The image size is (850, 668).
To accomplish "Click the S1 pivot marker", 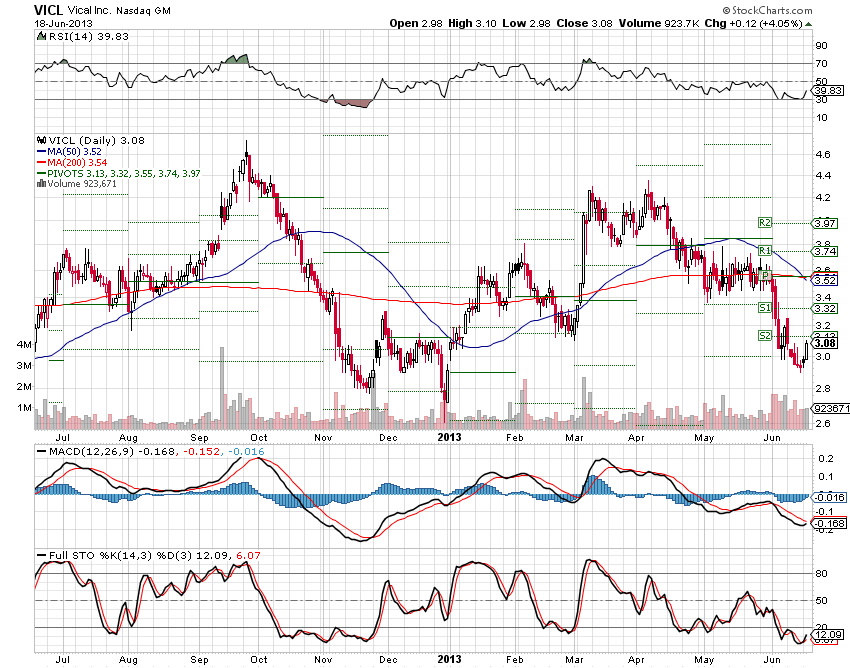I will [x=764, y=308].
